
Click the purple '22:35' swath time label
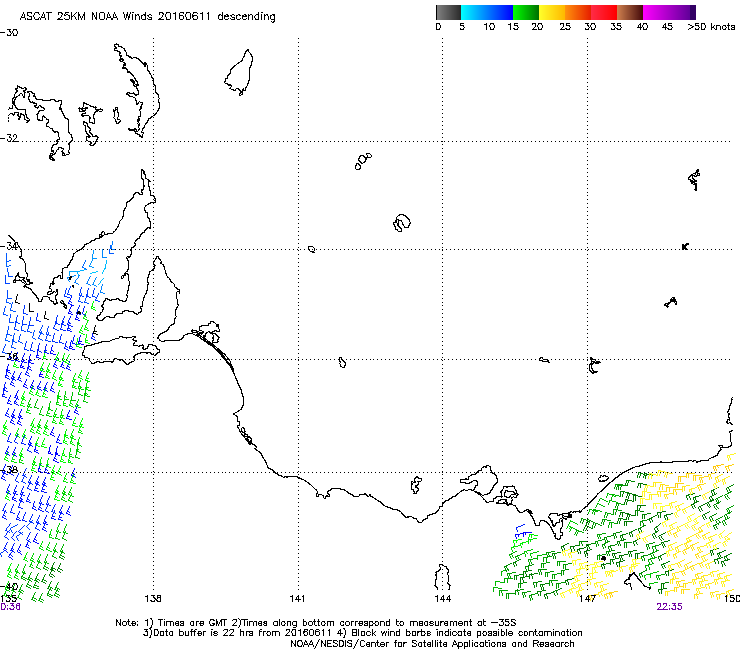(x=669, y=607)
